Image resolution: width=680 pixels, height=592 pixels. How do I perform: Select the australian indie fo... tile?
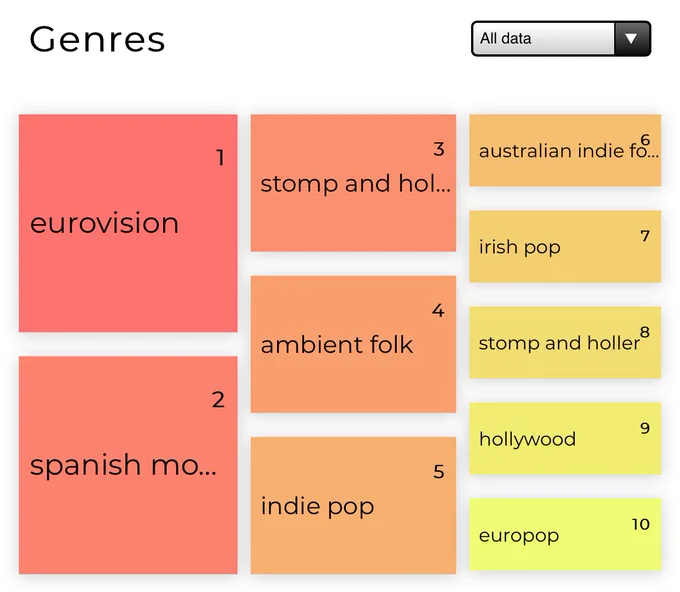point(565,150)
